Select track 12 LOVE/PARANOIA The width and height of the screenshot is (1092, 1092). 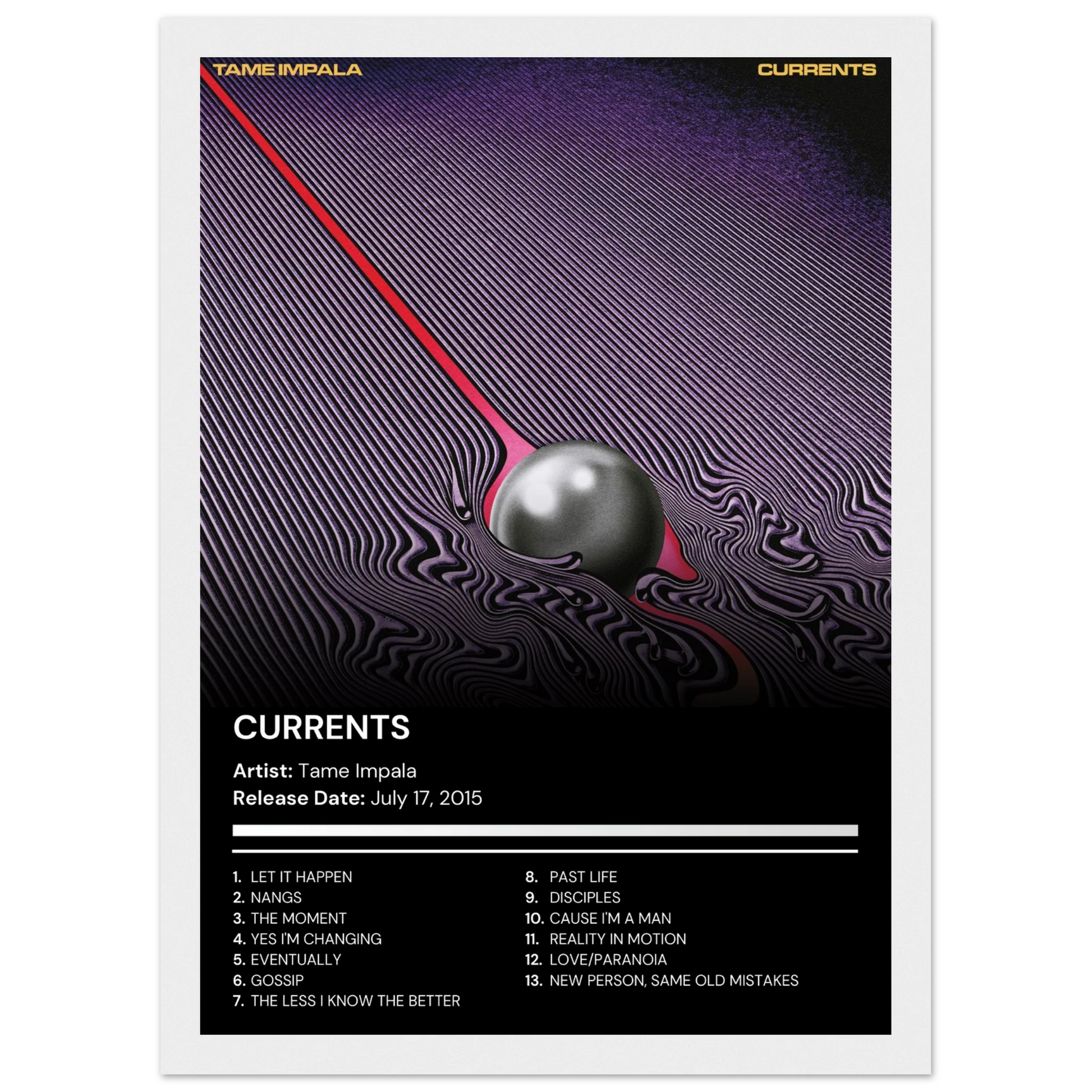point(608,960)
